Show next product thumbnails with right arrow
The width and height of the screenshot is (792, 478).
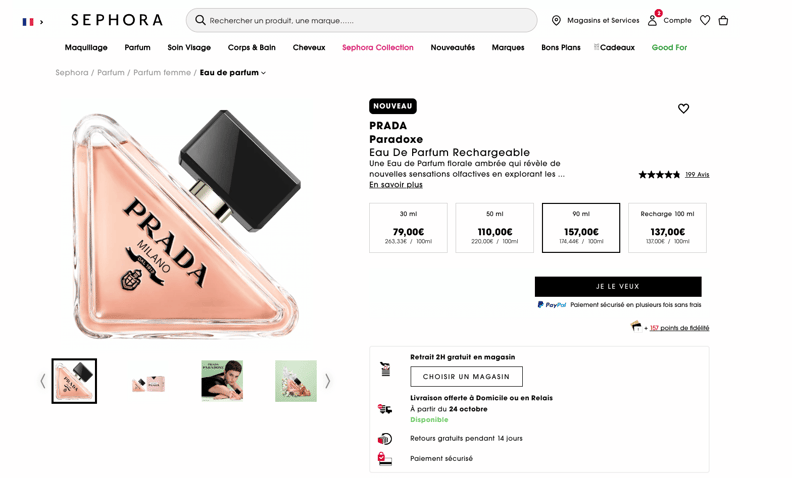(x=327, y=381)
